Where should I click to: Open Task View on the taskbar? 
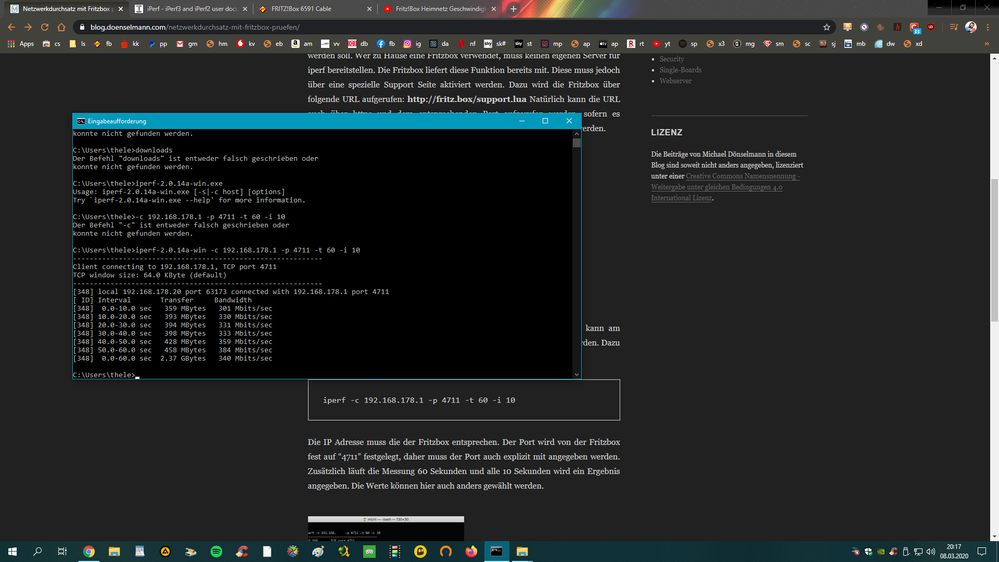[62, 551]
